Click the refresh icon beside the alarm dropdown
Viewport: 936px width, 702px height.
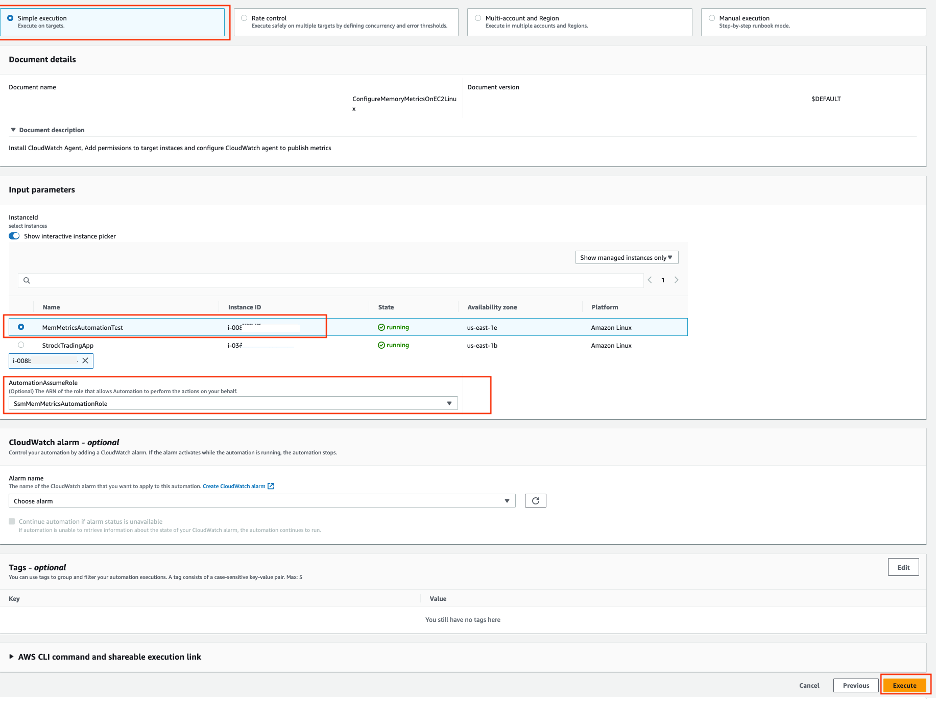(x=535, y=500)
